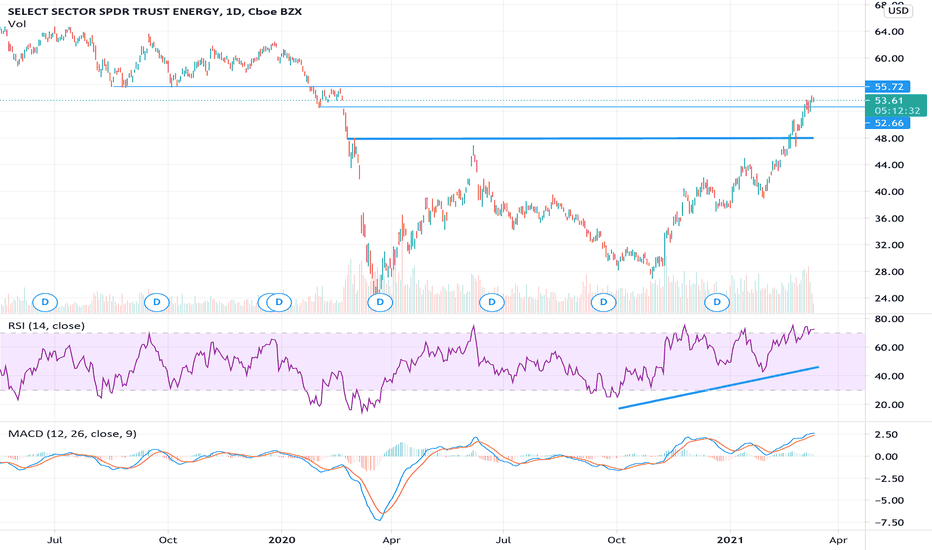
Task: Click the RSI (14, close) indicator label
Action: point(46,326)
